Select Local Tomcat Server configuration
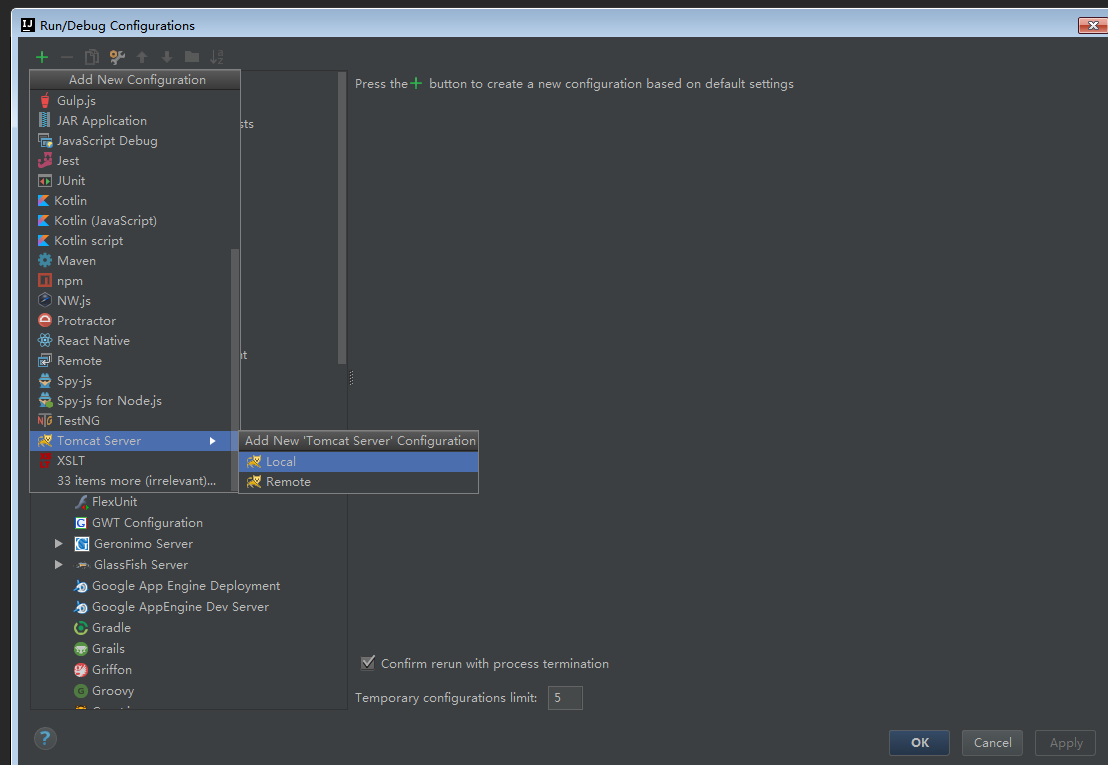 (x=359, y=462)
